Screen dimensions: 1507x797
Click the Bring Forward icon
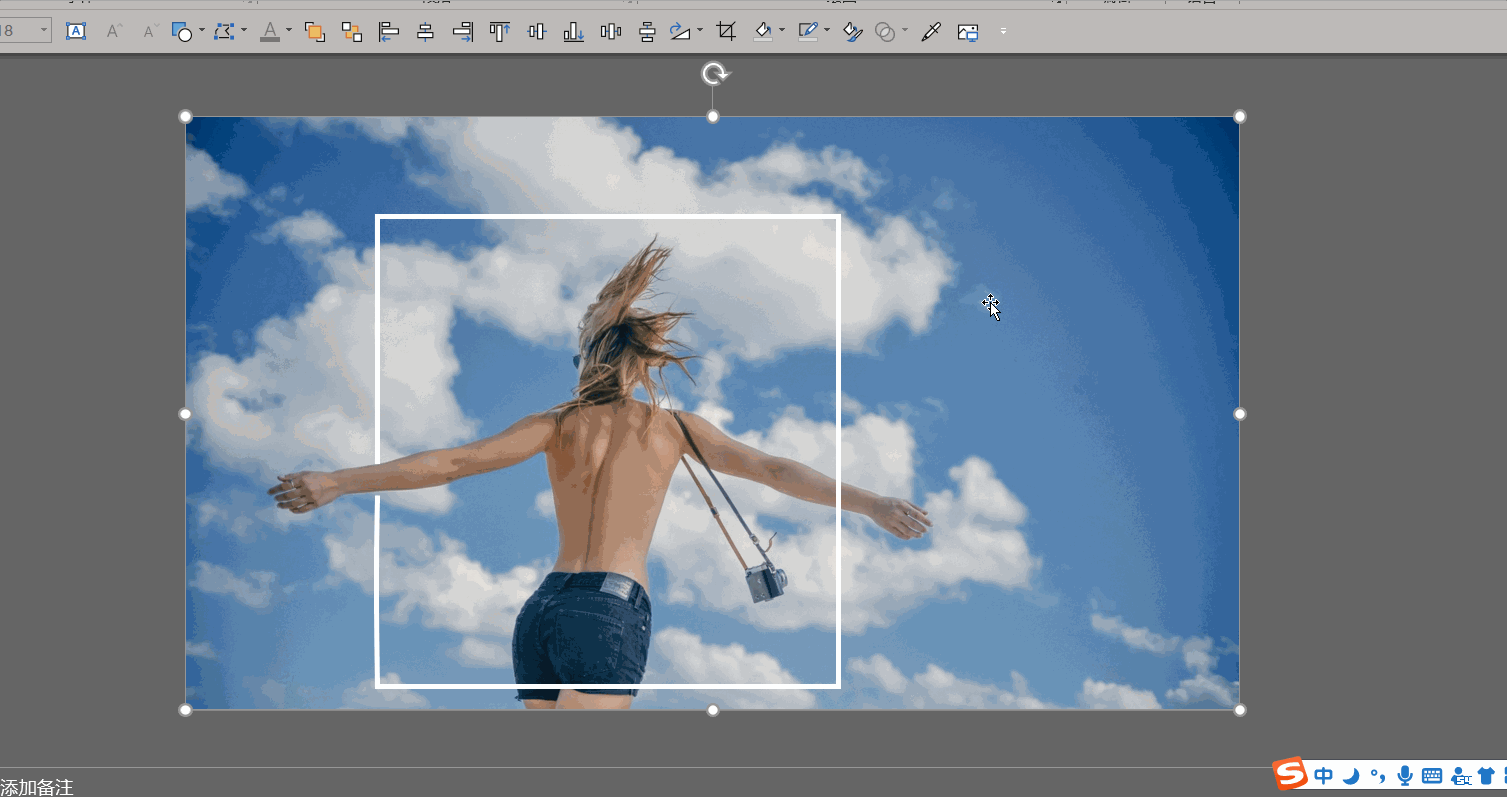314,32
